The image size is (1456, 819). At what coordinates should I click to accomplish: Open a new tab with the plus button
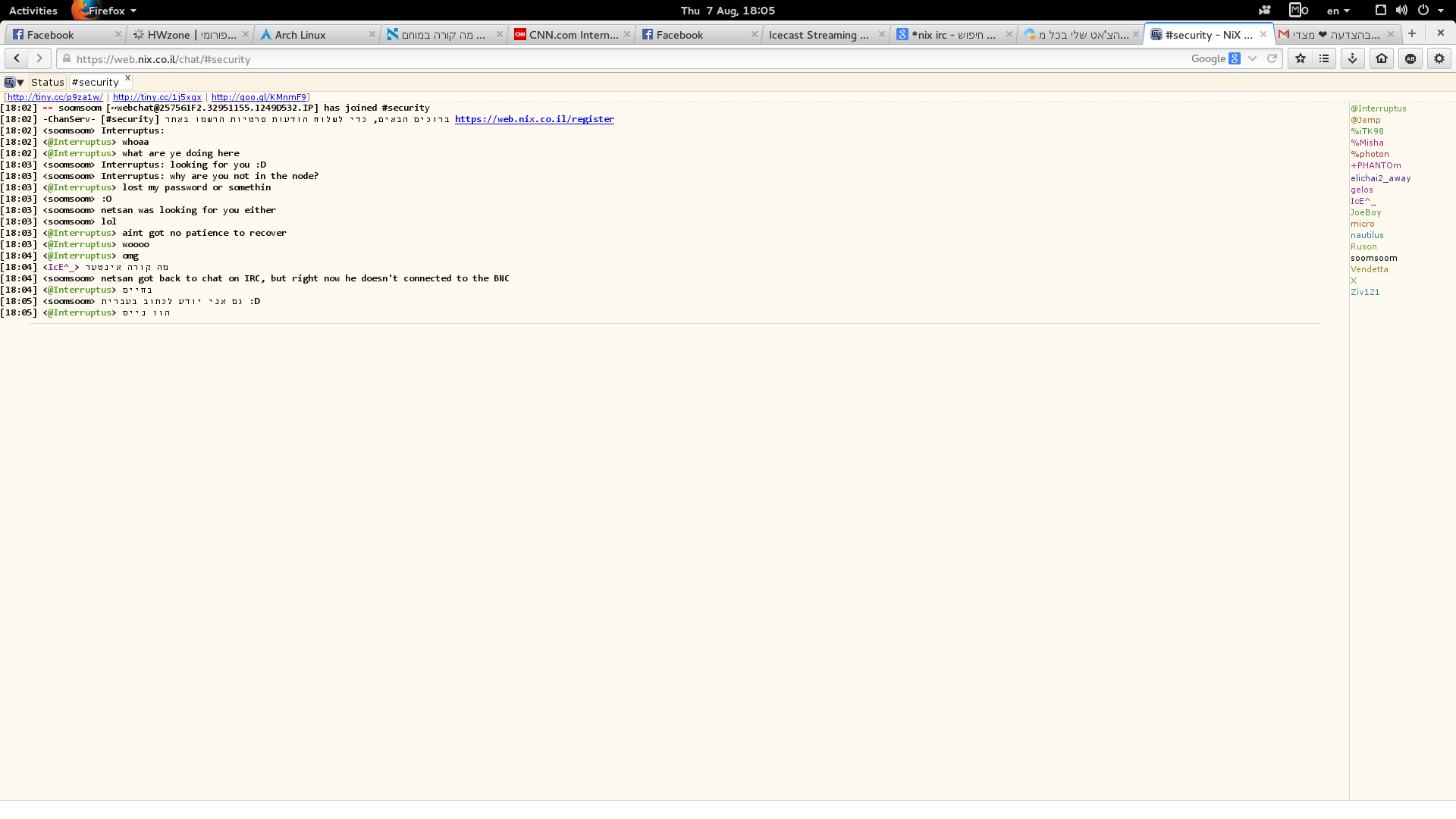(1412, 33)
